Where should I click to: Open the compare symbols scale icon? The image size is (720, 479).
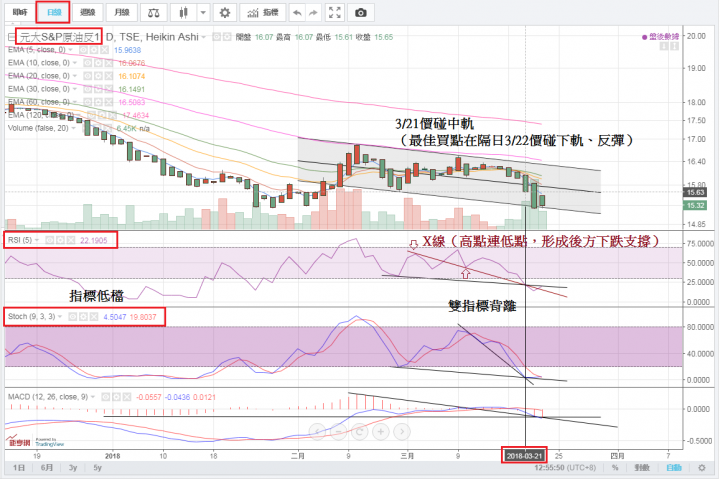click(x=153, y=13)
